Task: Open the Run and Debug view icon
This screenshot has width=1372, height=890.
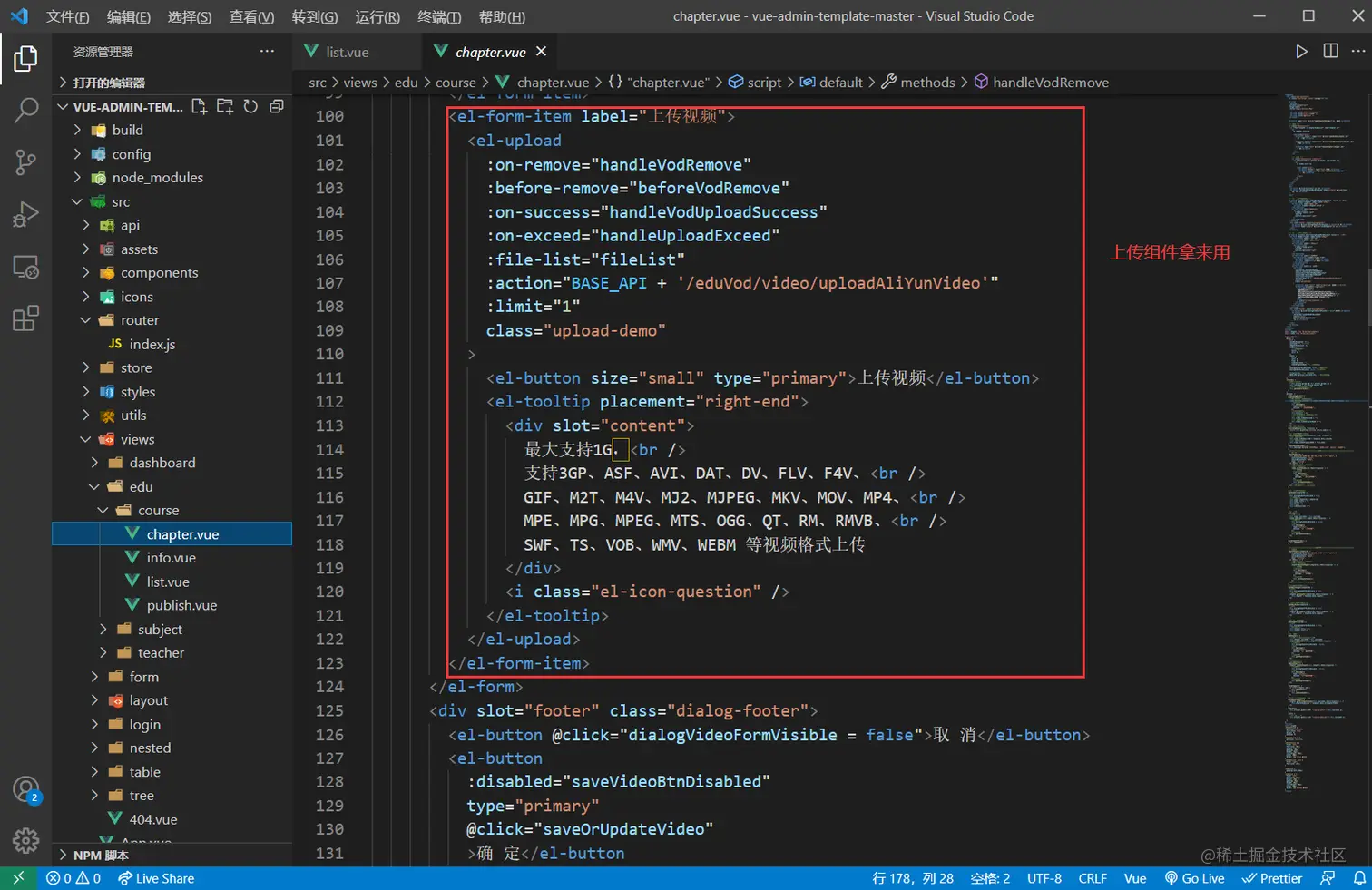Action: [25, 215]
